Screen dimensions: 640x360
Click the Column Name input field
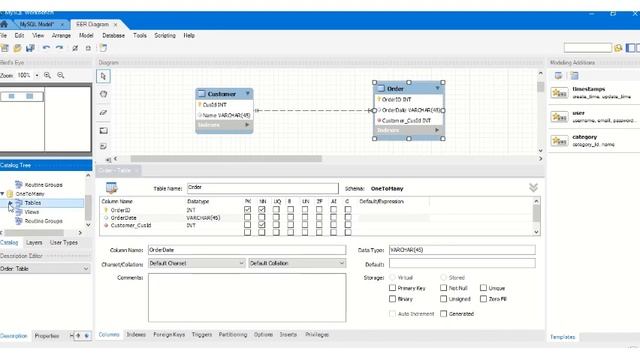click(x=247, y=250)
